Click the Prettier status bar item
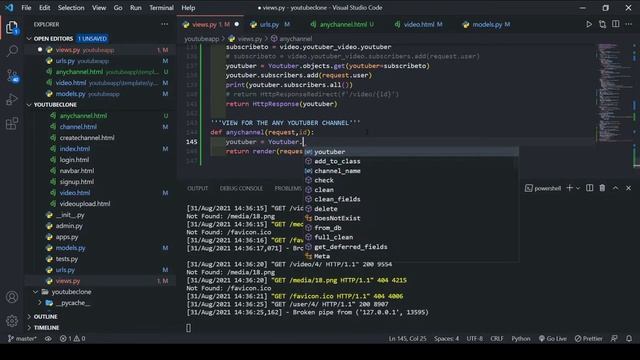The image size is (640, 360). pyautogui.click(x=588, y=338)
